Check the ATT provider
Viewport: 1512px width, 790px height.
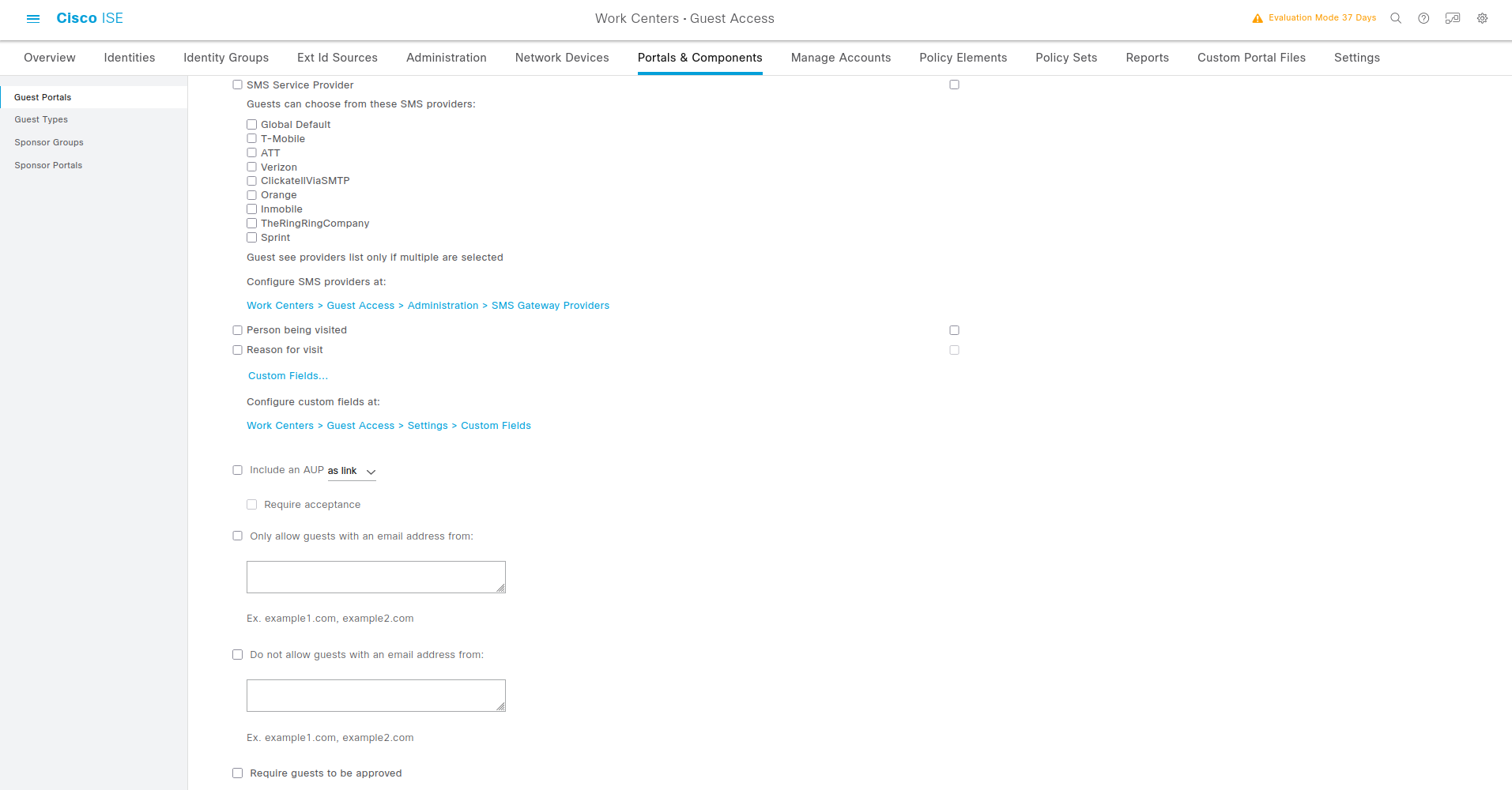click(x=251, y=152)
